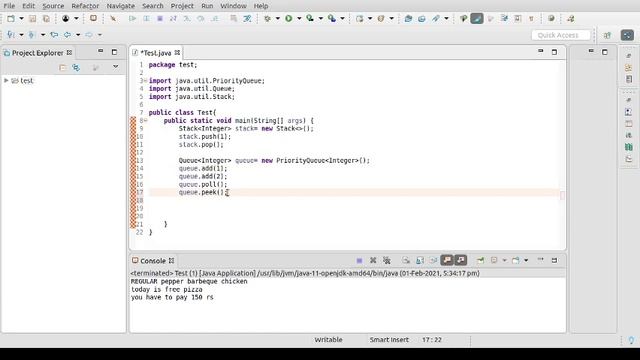640x360 pixels.
Task: Open the Project Explorer View Menu arrow
Action: click(x=116, y=67)
